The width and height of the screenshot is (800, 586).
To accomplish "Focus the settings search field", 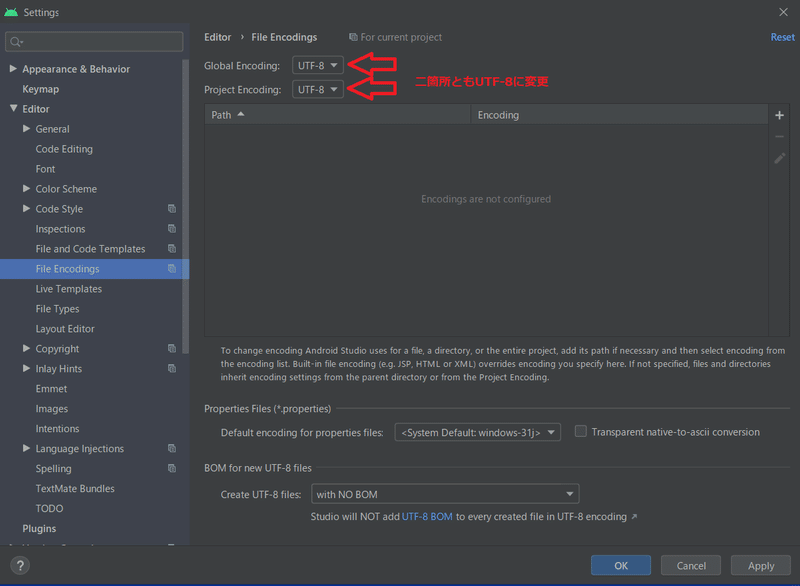I will 94,42.
